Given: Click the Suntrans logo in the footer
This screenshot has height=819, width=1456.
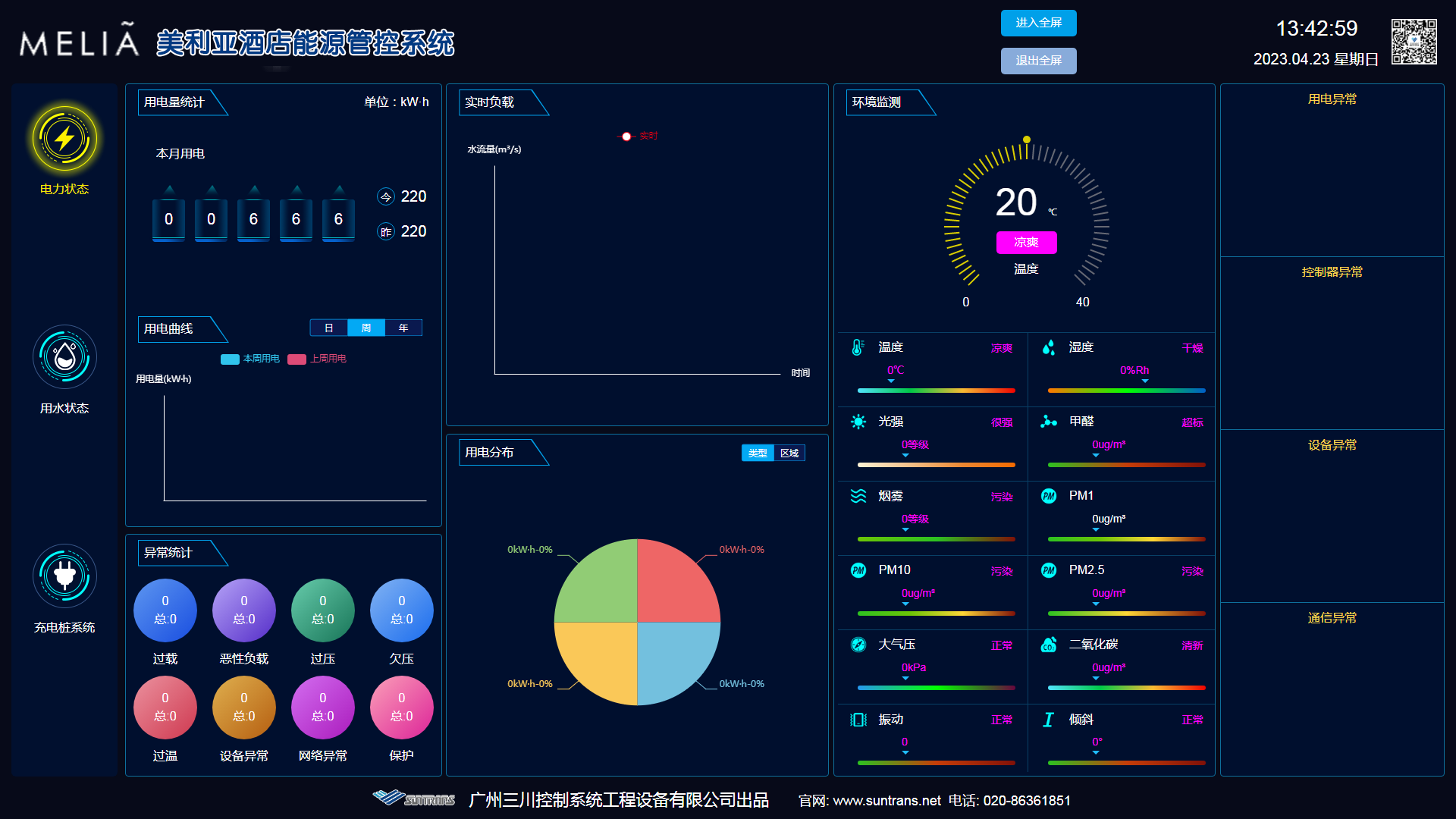Looking at the screenshot, I should click(x=413, y=799).
